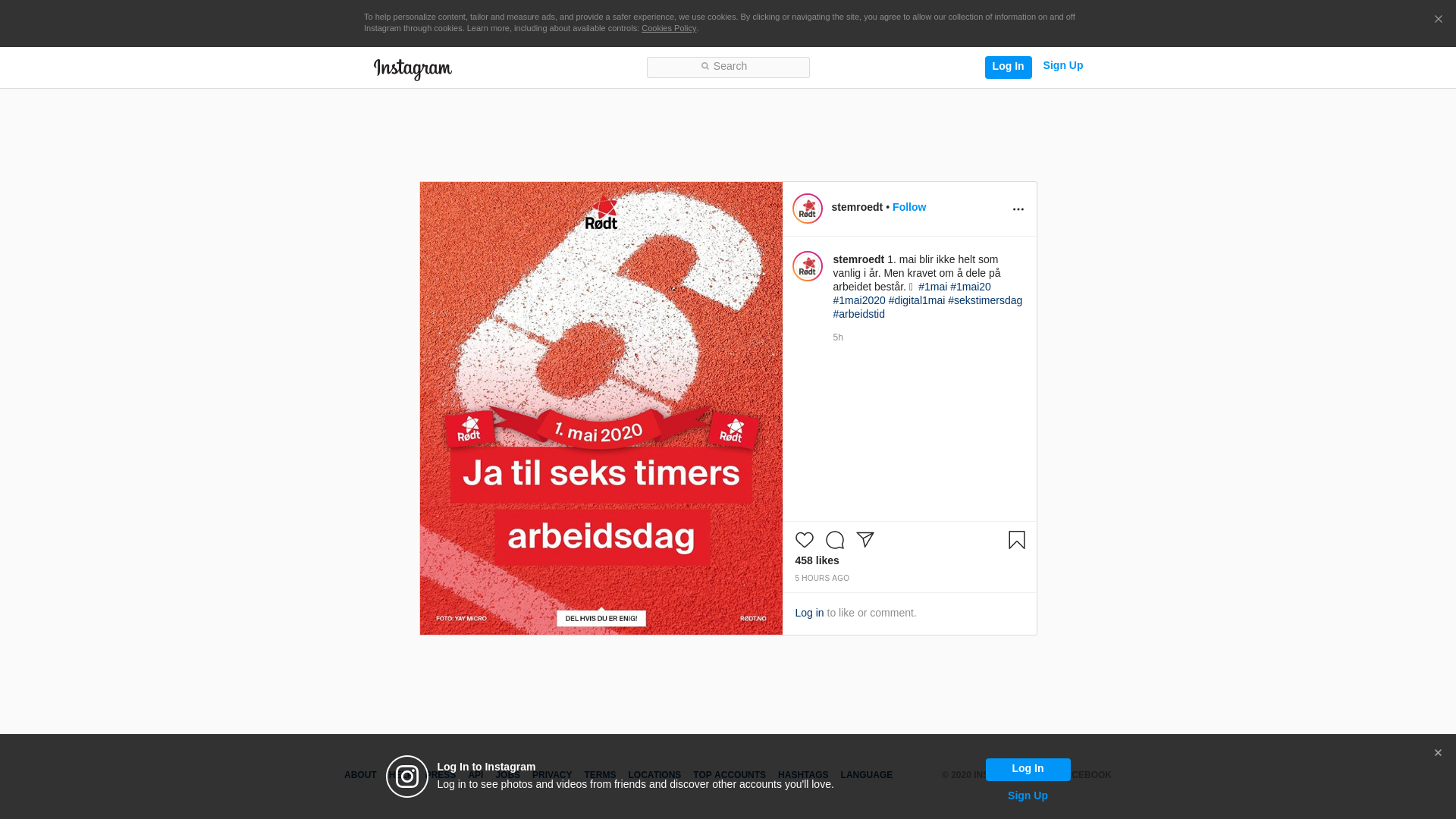Open the #sekstimersdag hashtag
Viewport: 1456px width, 819px height.
coord(985,300)
